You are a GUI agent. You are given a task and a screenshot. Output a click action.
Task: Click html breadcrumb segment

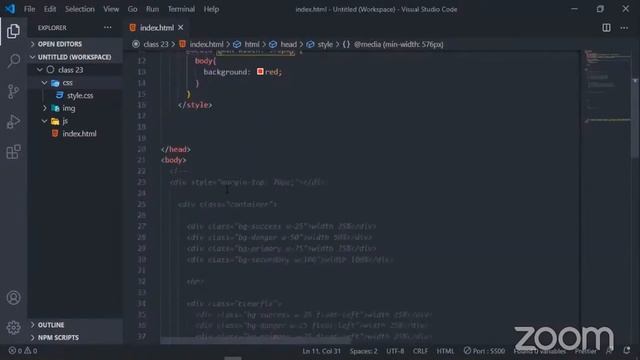251,44
